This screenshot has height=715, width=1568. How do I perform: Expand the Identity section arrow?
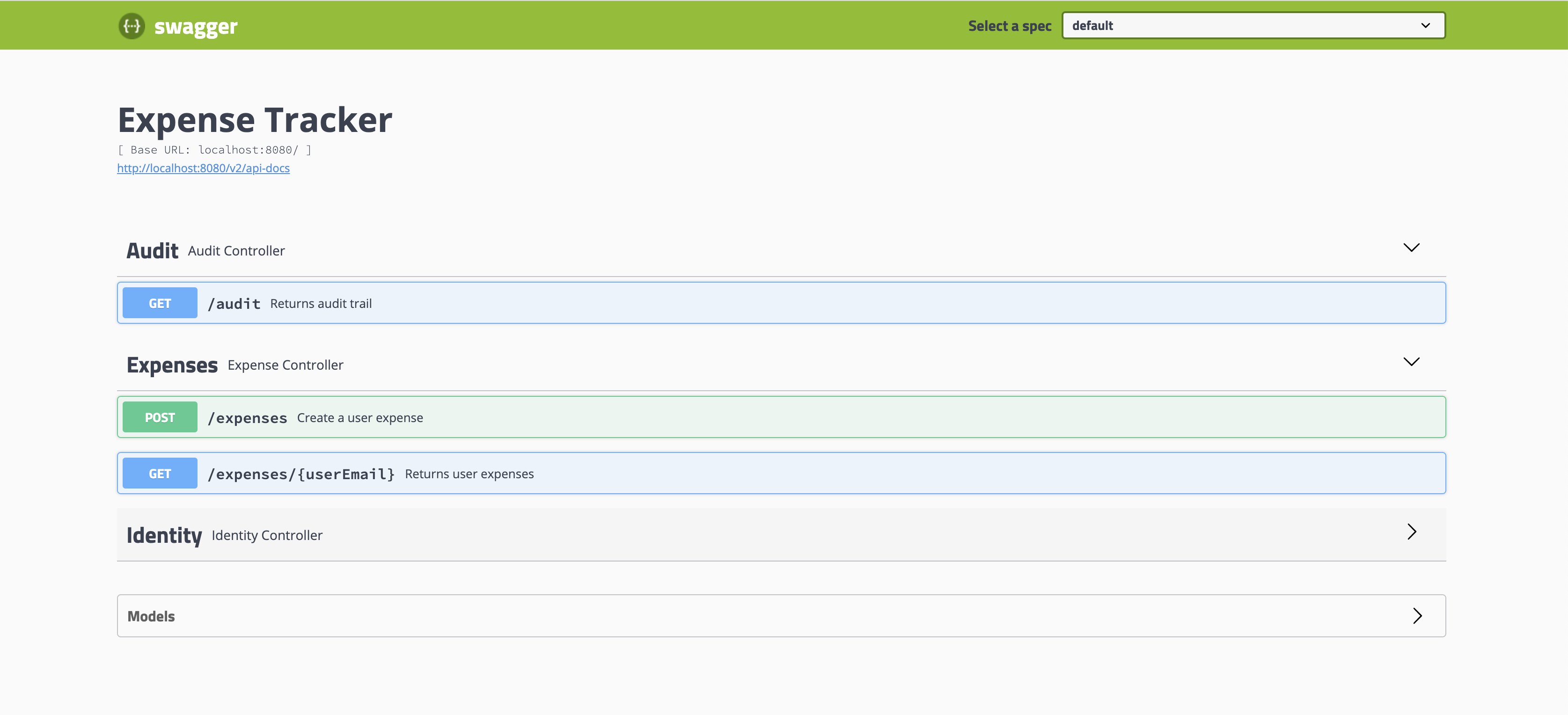1412,532
